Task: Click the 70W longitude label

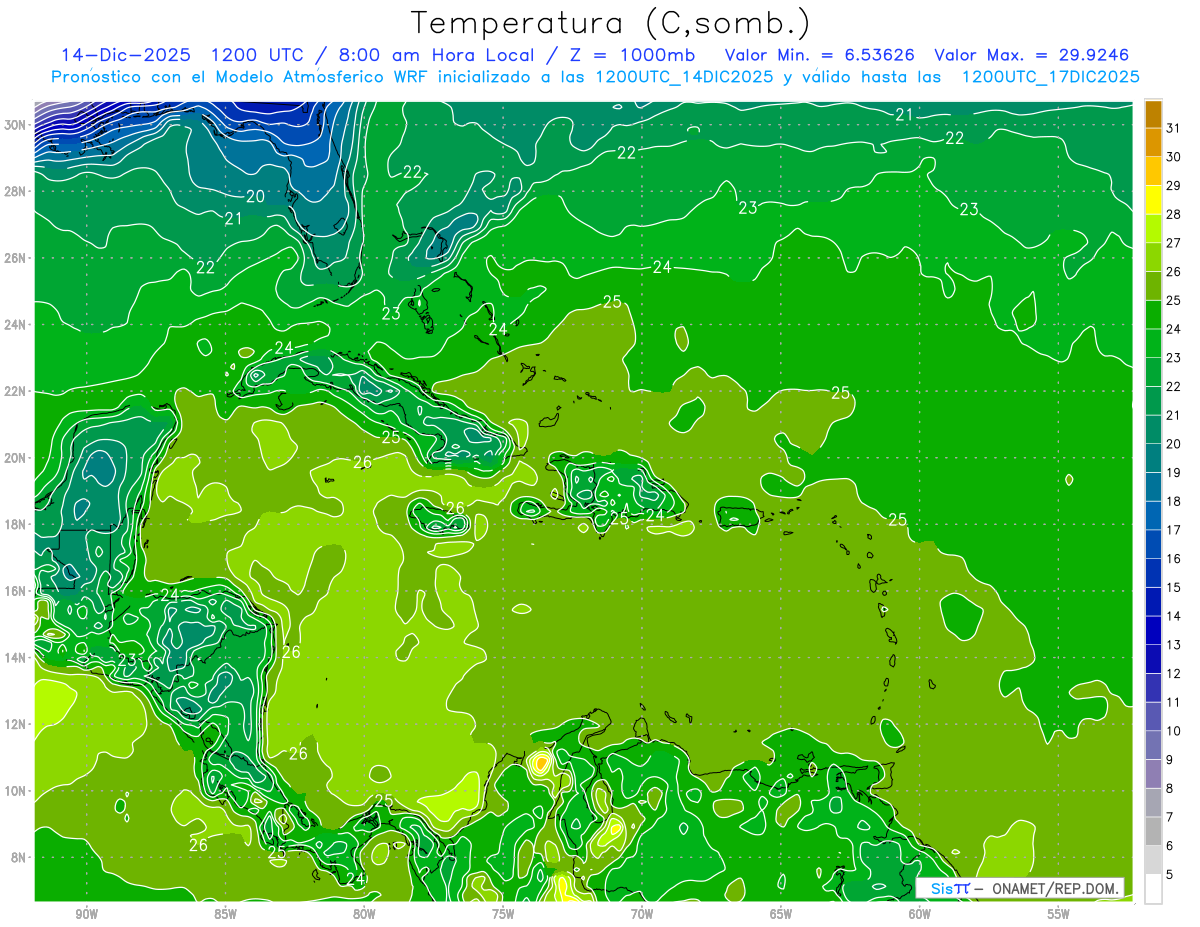Action: click(642, 915)
